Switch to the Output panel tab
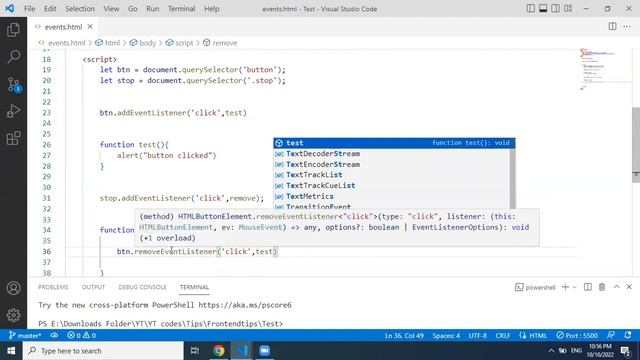640x360 pixels. (x=93, y=287)
